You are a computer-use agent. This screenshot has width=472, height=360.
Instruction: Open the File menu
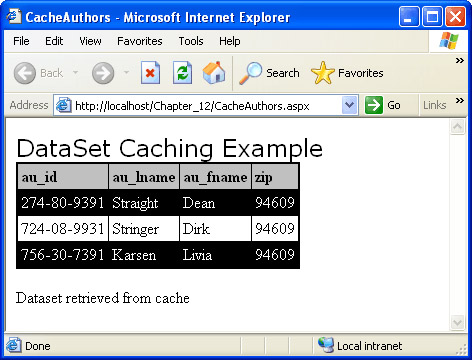pos(21,41)
